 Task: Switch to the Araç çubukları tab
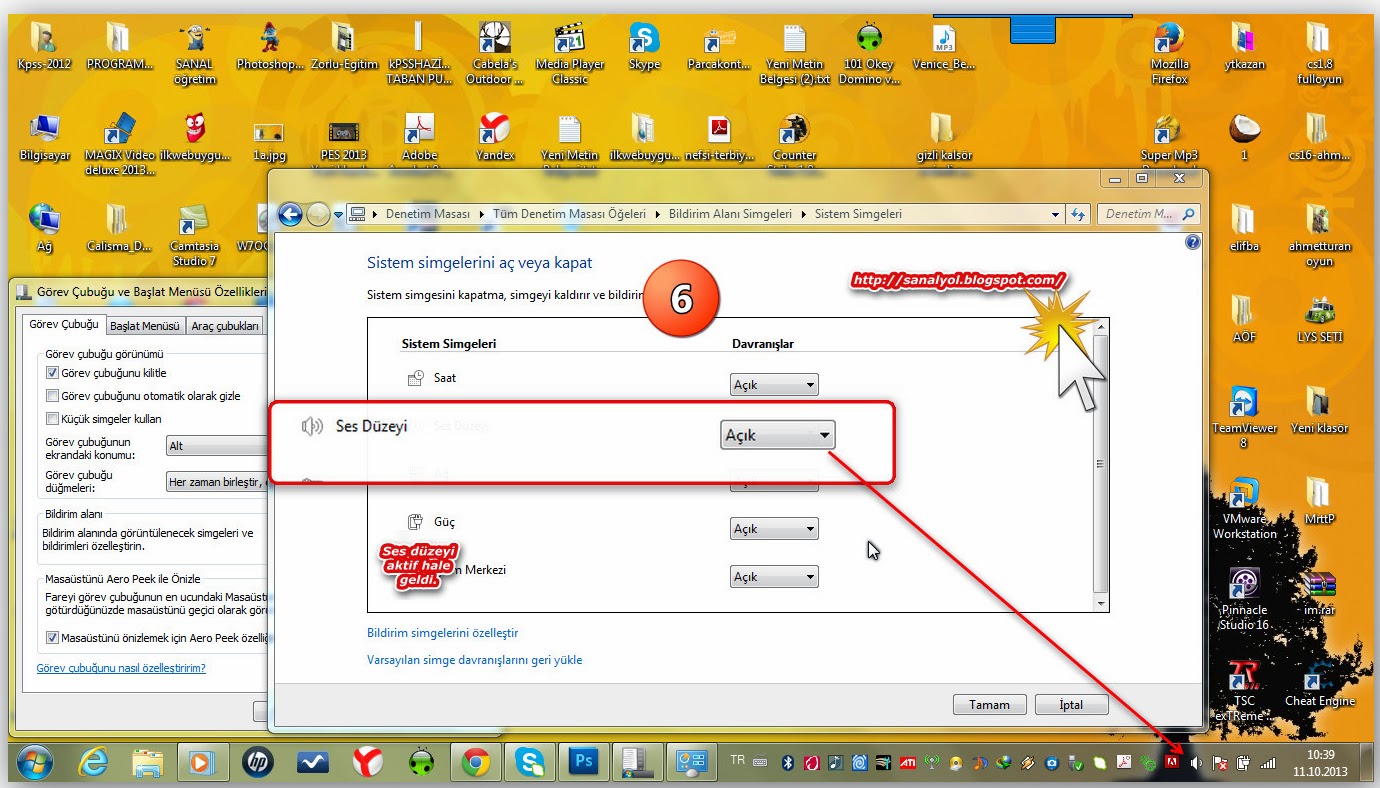tap(225, 326)
